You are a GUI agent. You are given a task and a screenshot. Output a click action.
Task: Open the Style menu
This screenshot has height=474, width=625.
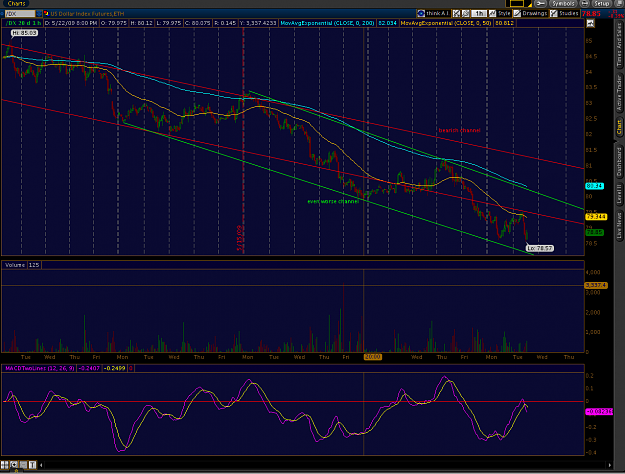click(500, 13)
